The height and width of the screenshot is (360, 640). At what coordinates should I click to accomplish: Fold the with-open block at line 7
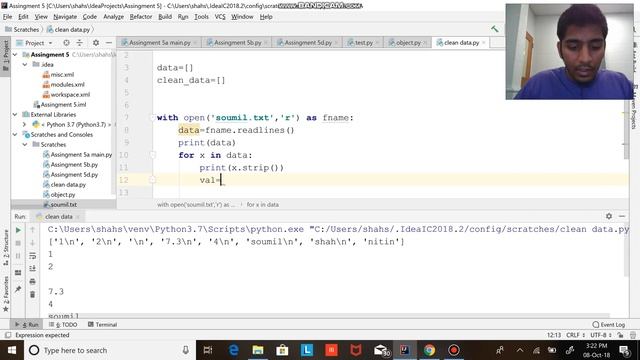click(152, 118)
